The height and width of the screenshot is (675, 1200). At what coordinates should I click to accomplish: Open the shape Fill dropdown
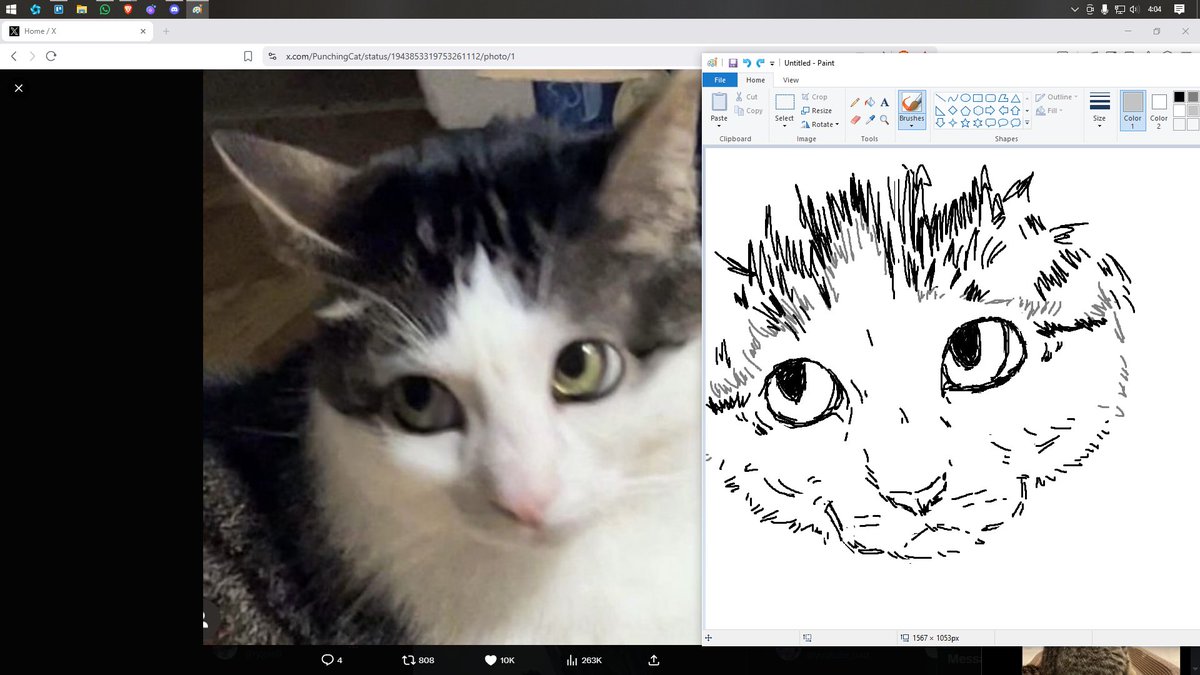coord(1047,111)
